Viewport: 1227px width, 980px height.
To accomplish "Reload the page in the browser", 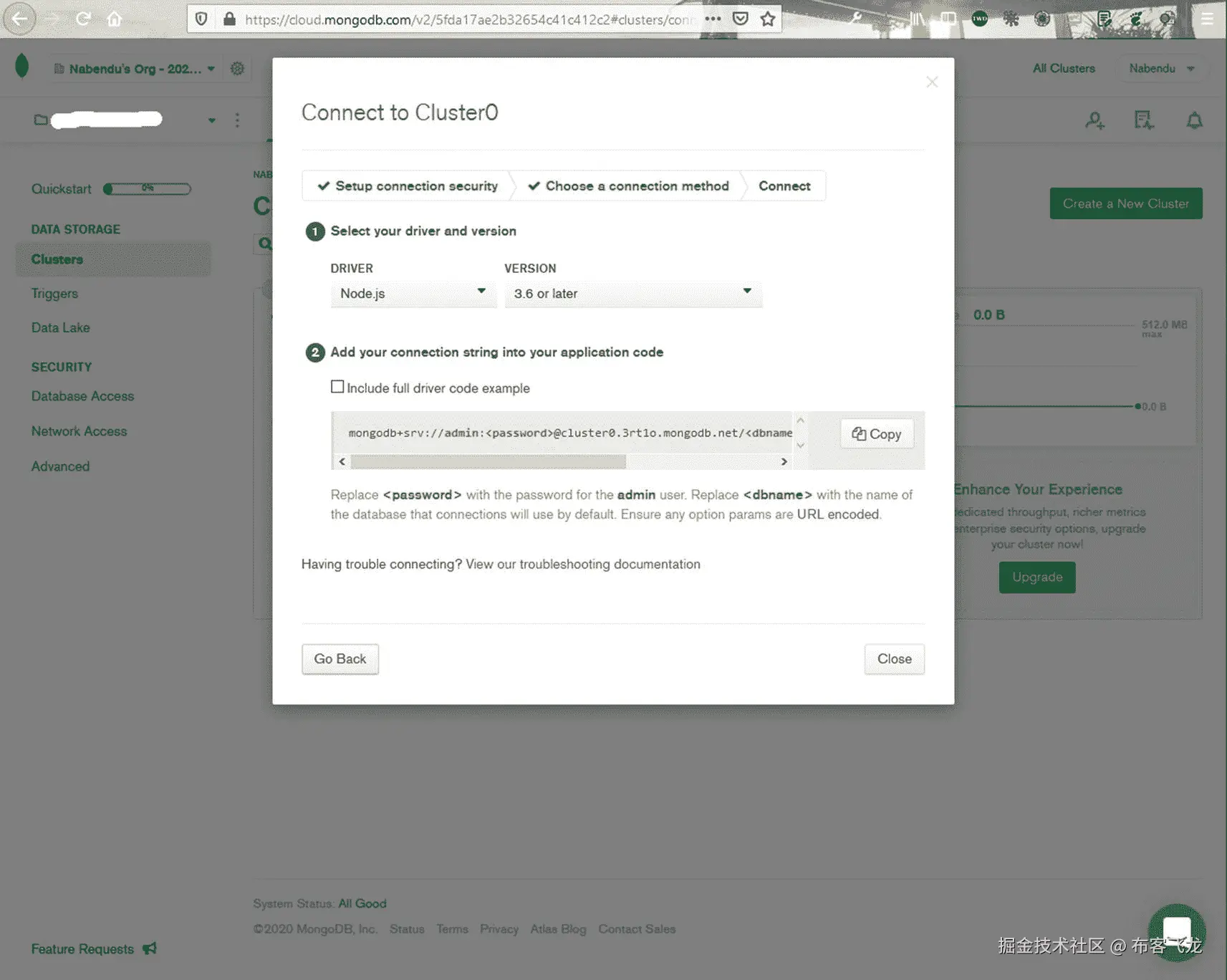I will pos(83,19).
